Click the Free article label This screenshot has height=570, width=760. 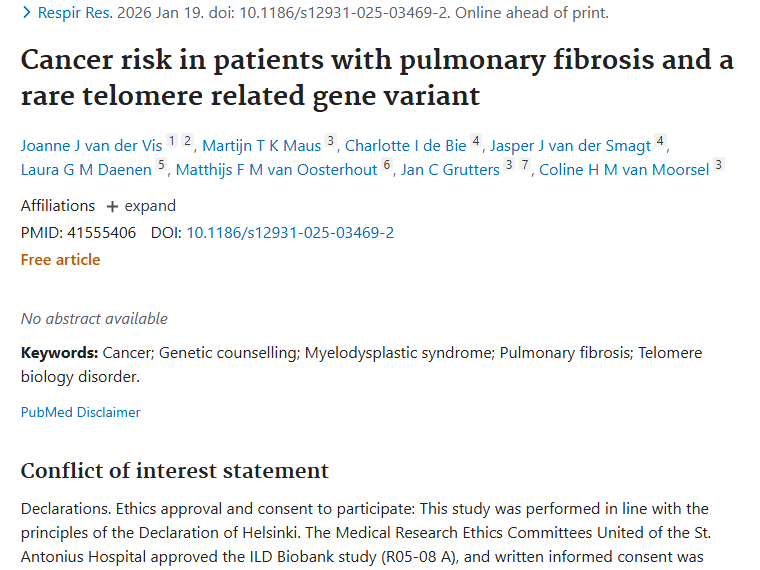coord(60,260)
